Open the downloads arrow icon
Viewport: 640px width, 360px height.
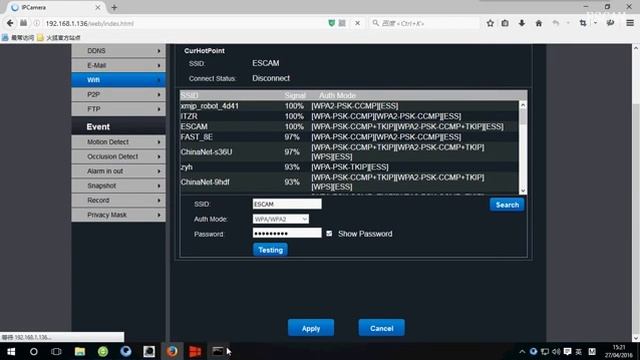(x=522, y=23)
